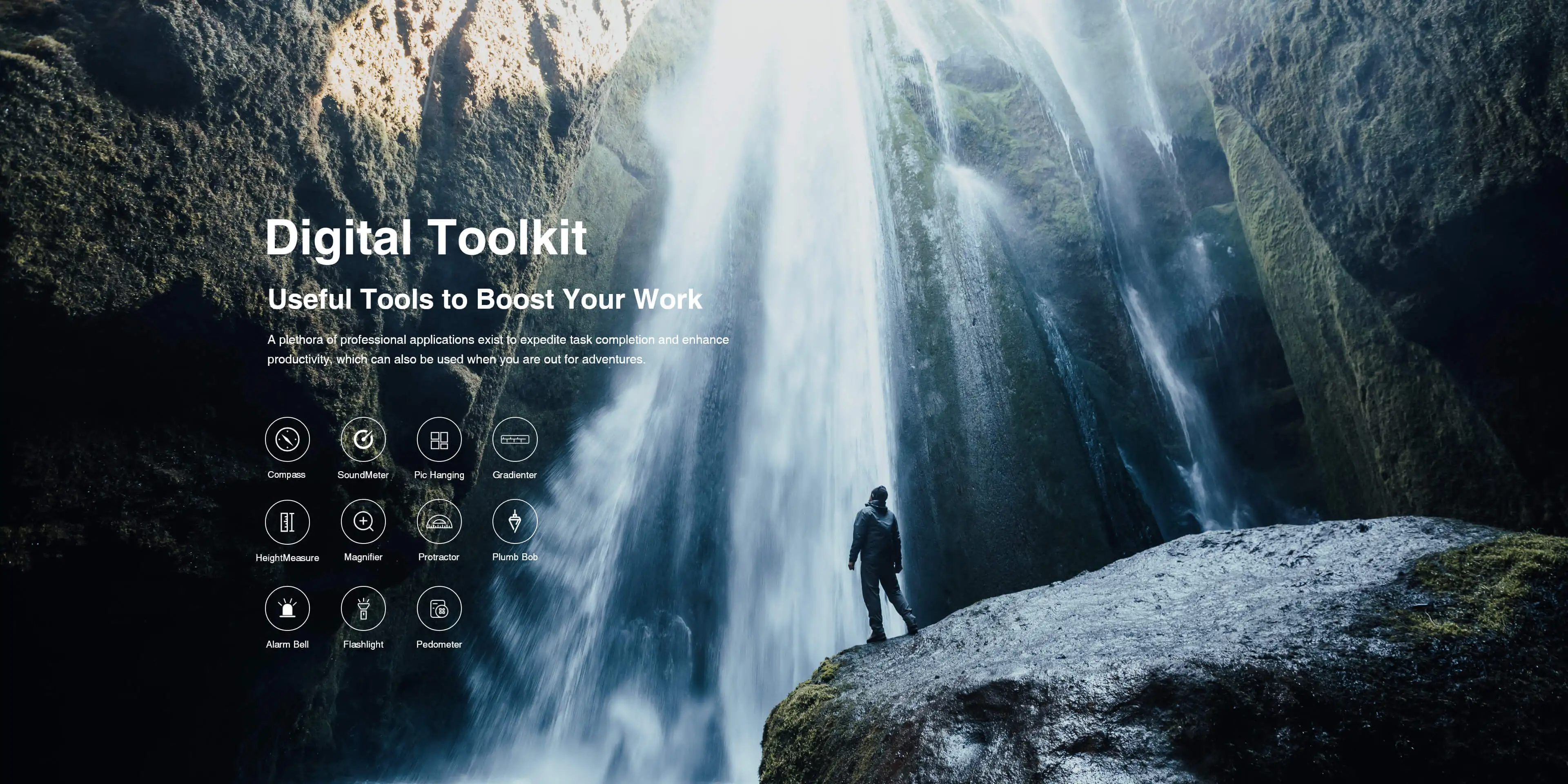Click the Gradienter level icon

(x=515, y=439)
